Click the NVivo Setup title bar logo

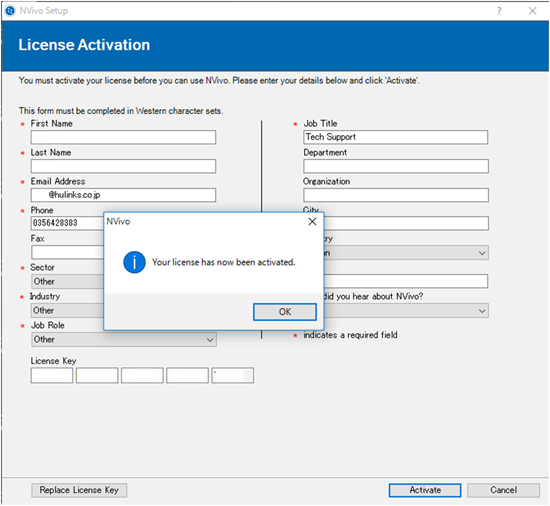point(10,11)
